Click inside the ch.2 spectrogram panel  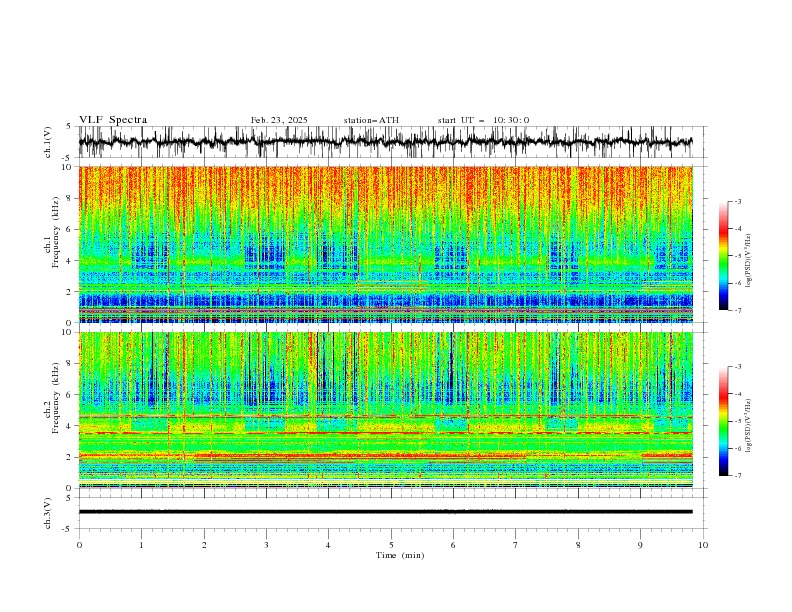coord(385,410)
